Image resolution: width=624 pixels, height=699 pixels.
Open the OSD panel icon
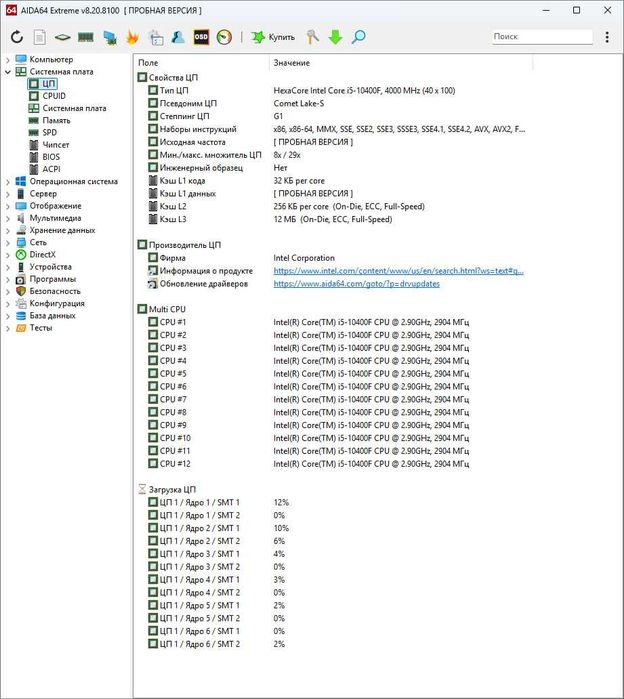(201, 37)
